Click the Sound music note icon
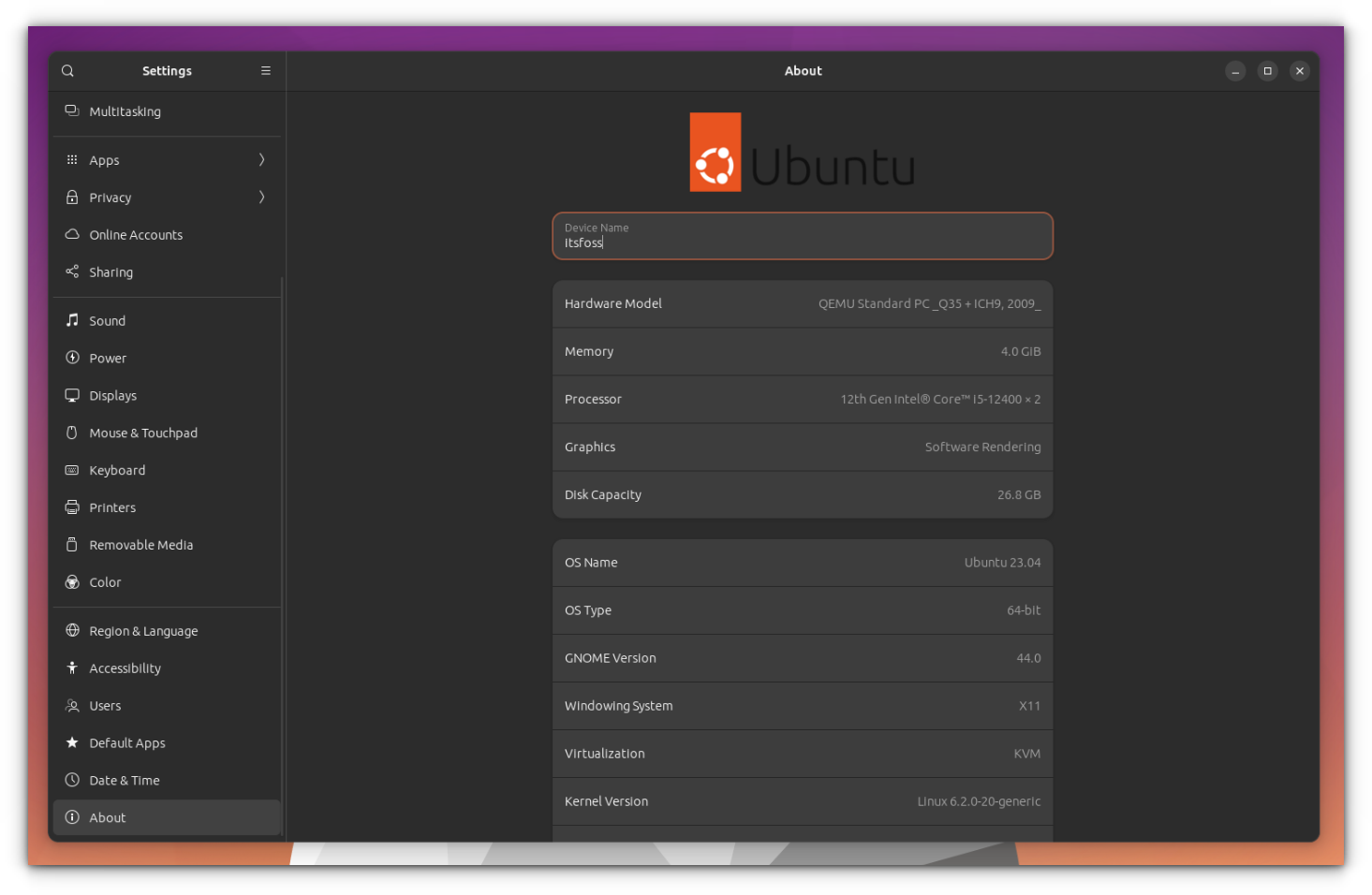Screen dimensions: 1372x895 click(x=72, y=320)
